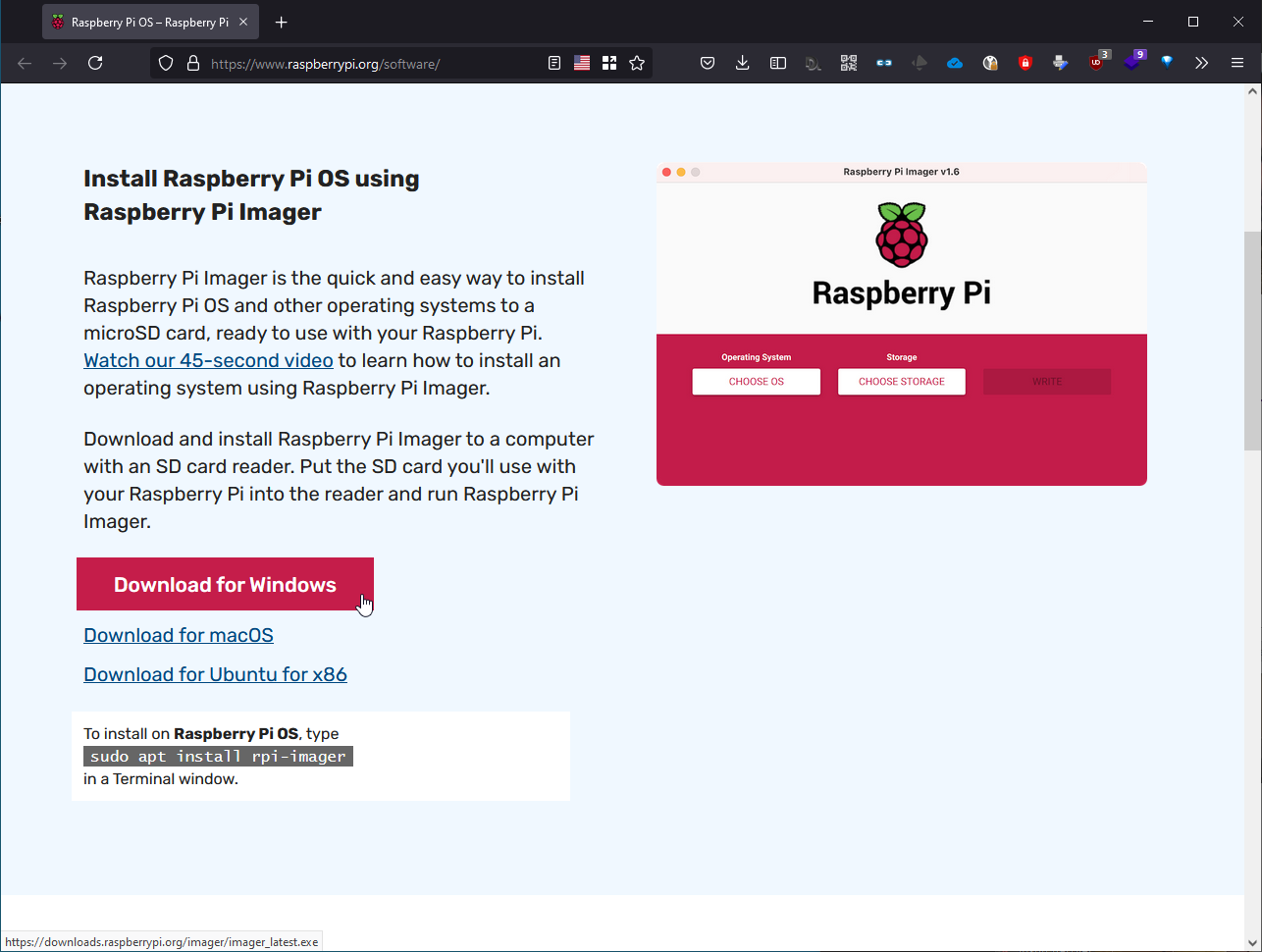1262x952 pixels.
Task: Click the blue diamond extension icon
Action: pyautogui.click(x=1167, y=62)
